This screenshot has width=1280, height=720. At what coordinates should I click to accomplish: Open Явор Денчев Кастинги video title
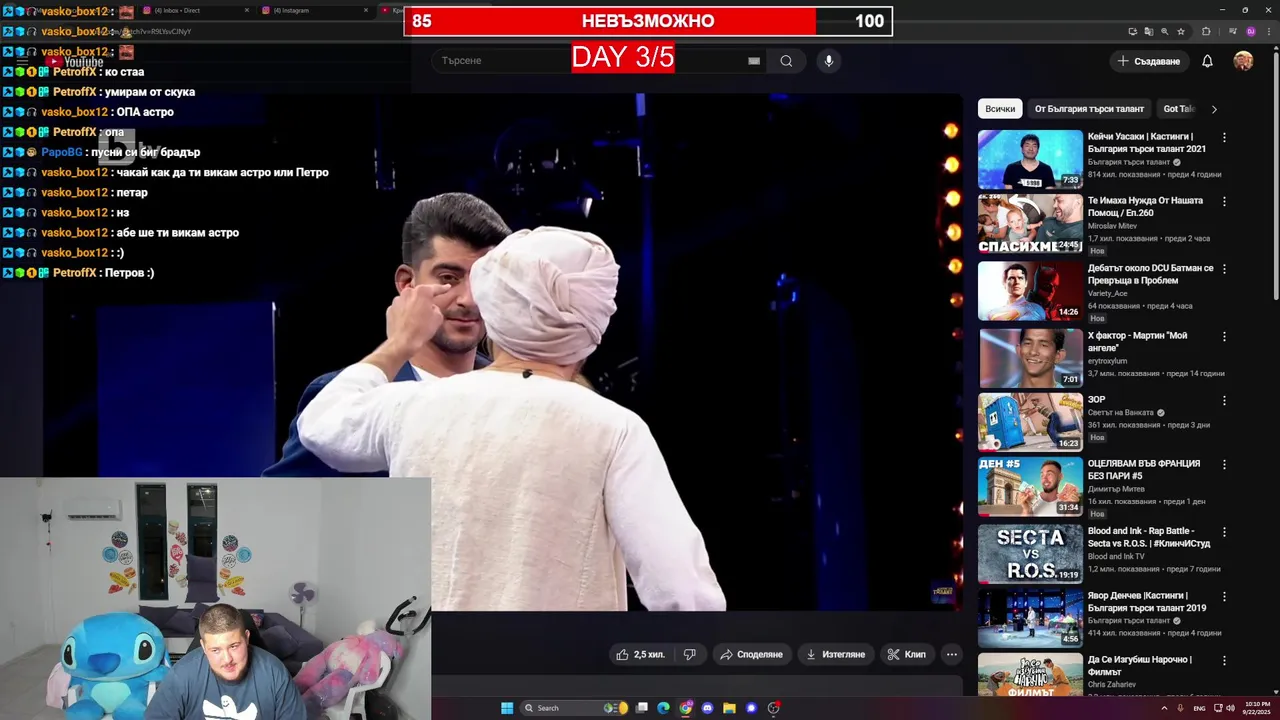[x=1147, y=602]
